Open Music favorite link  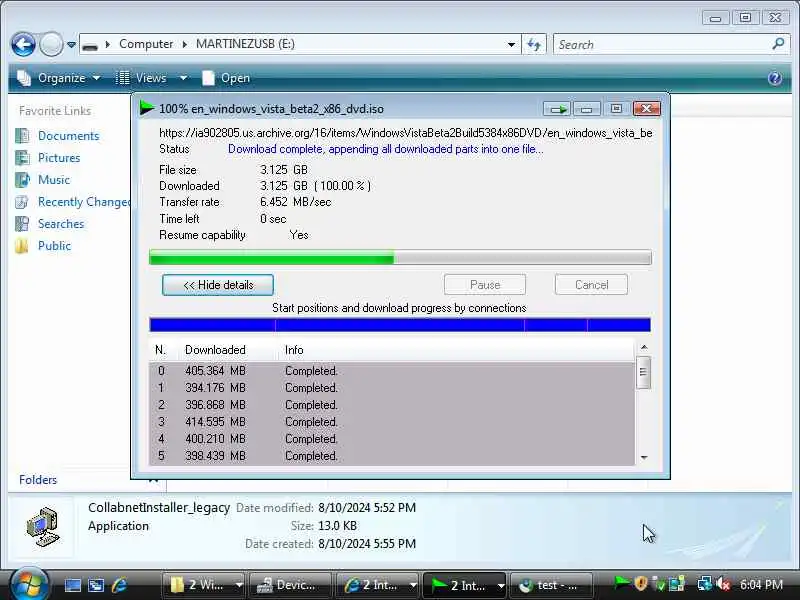tap(54, 180)
